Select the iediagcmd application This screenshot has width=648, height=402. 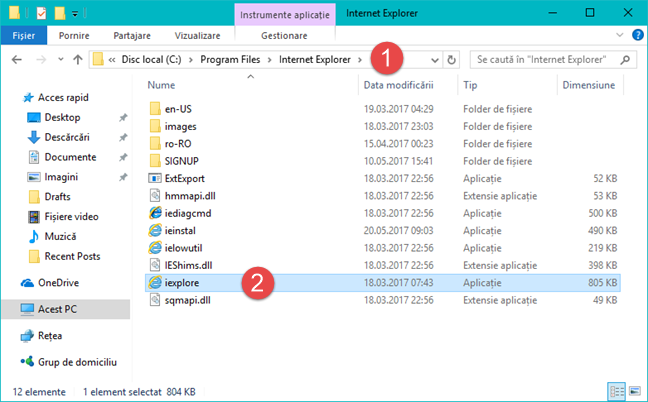pyautogui.click(x=188, y=213)
